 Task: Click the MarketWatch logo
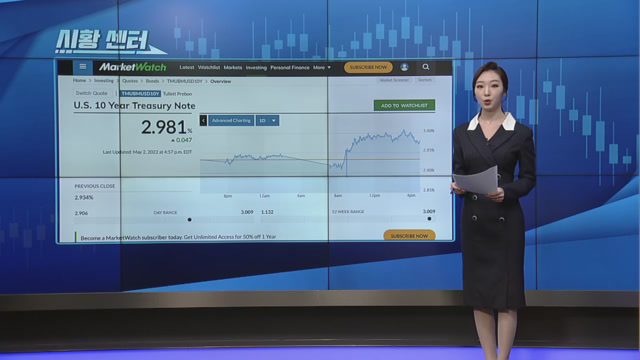pos(133,67)
